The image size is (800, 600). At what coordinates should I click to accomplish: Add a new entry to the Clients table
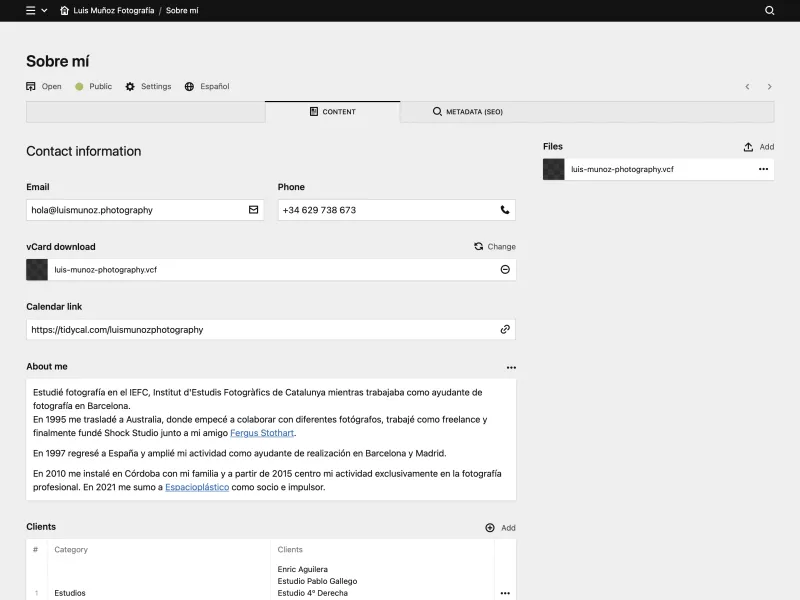498,527
